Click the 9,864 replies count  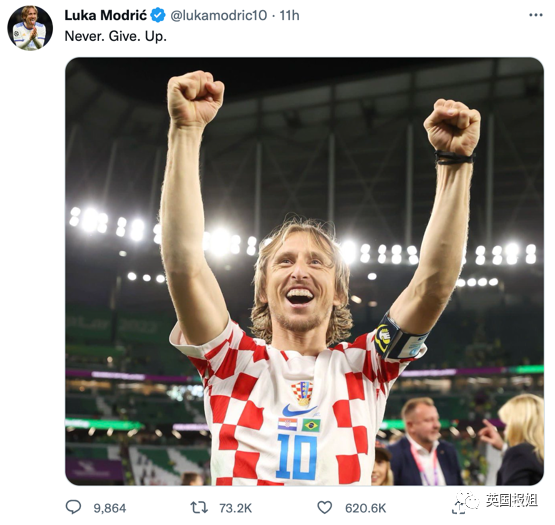(109, 508)
